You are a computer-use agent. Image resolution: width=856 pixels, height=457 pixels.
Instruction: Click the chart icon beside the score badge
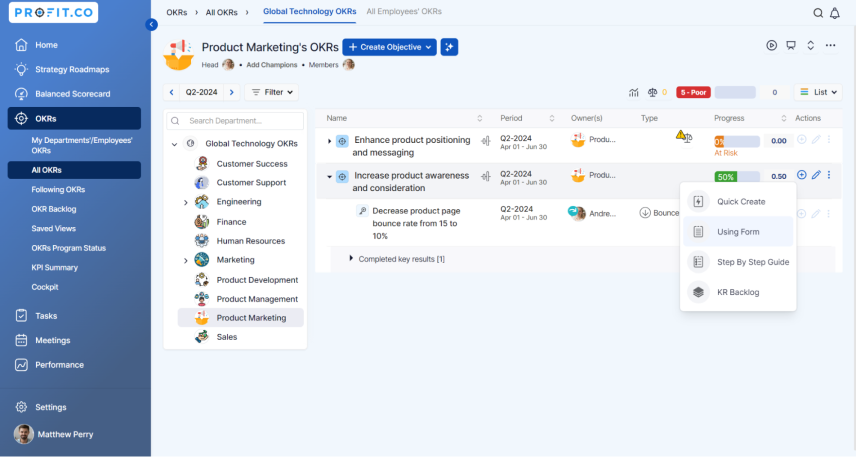point(633,92)
